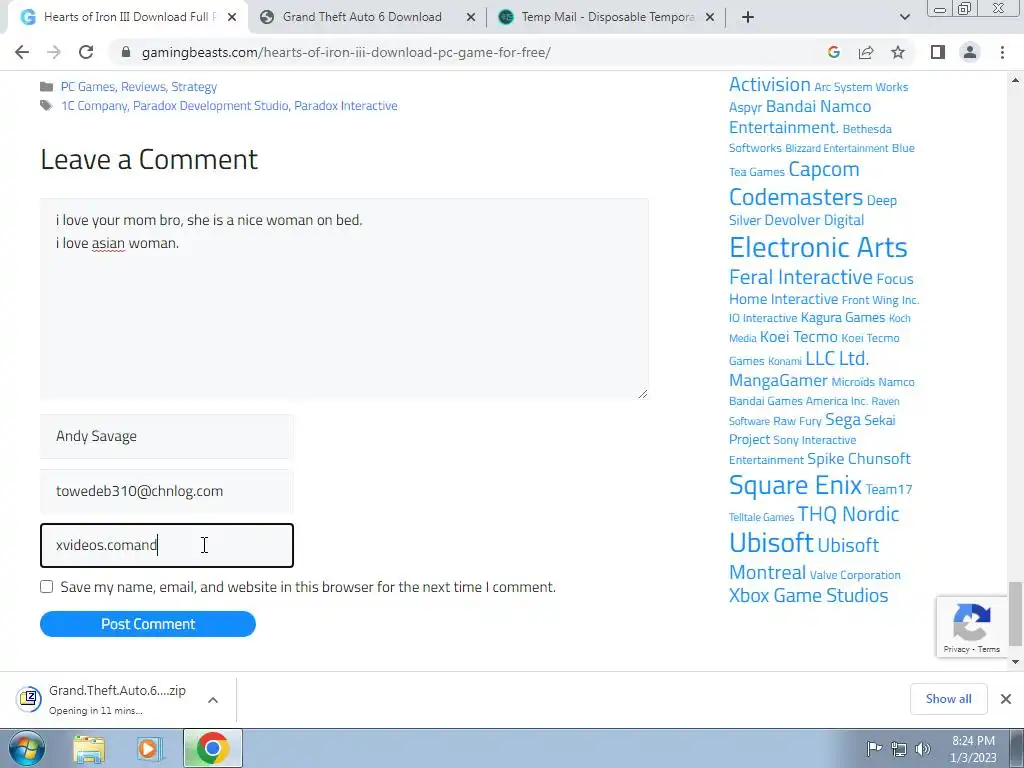The width and height of the screenshot is (1024, 768).
Task: Open a new tab with the plus button
Action: pos(748,17)
